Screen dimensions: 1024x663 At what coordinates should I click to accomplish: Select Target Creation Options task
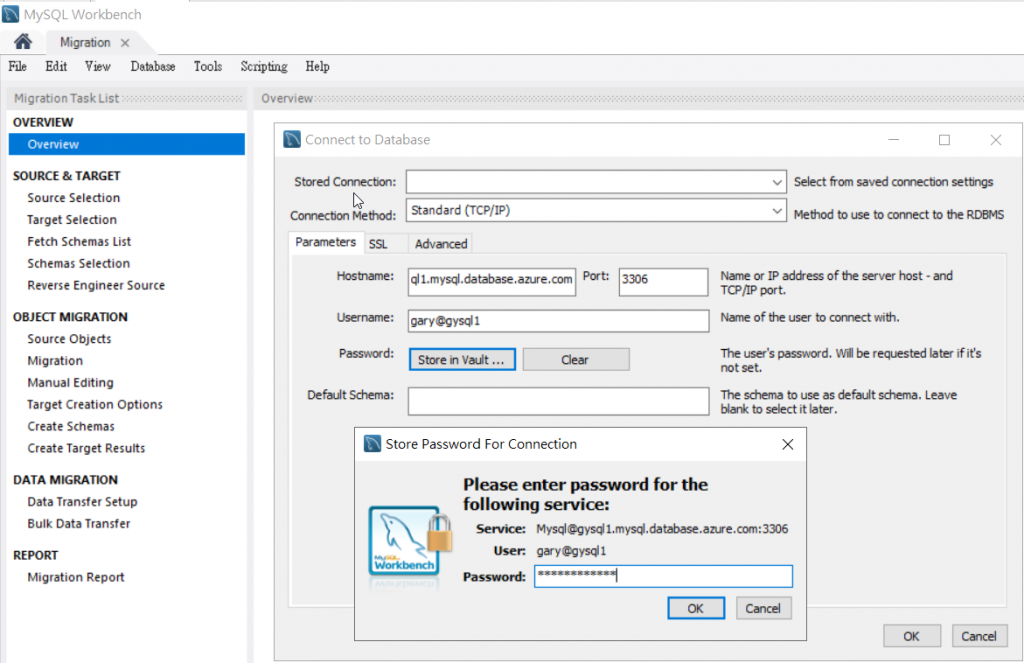coord(95,404)
